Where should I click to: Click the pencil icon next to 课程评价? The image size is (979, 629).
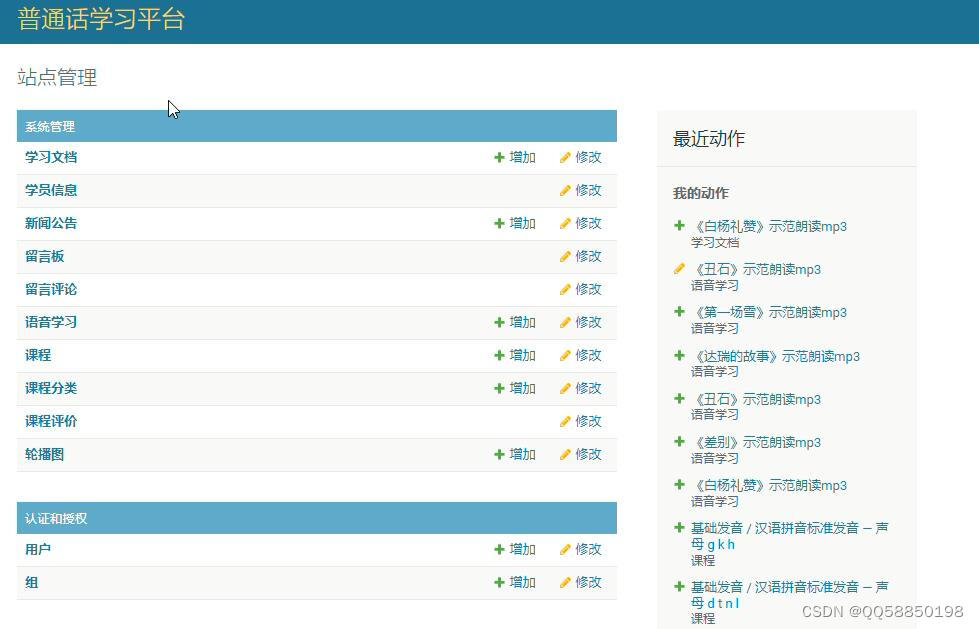tap(565, 421)
